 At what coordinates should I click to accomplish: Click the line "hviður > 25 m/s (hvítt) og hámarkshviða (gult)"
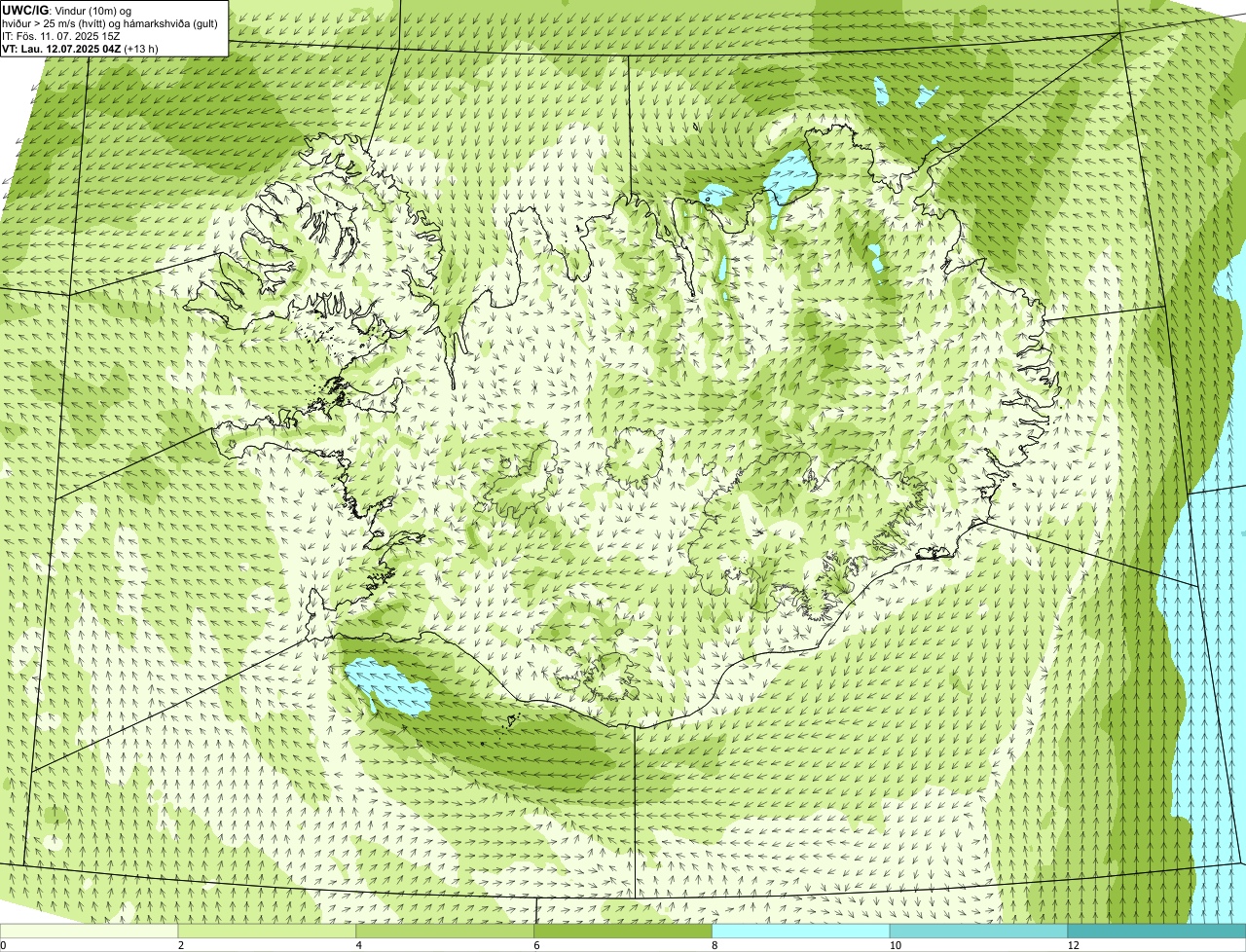[x=110, y=22]
